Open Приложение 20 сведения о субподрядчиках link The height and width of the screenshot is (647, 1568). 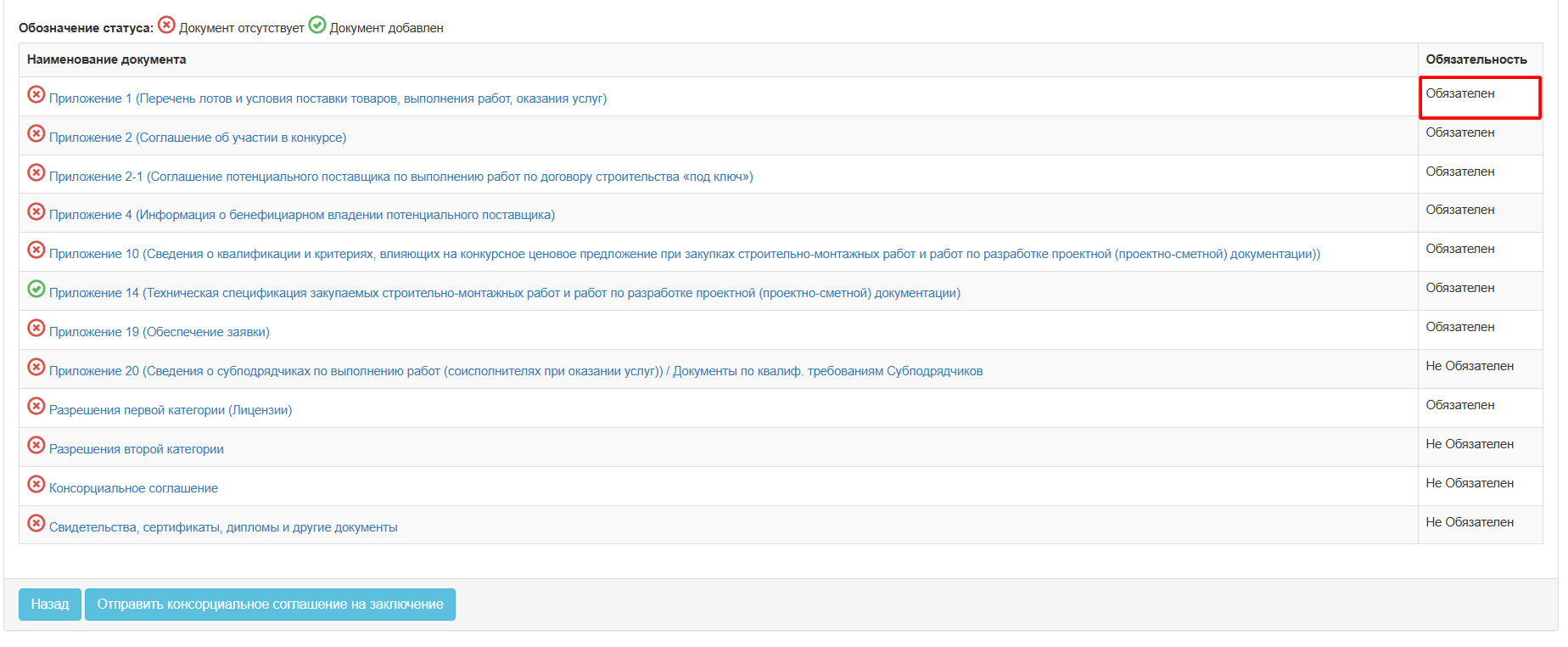click(515, 371)
